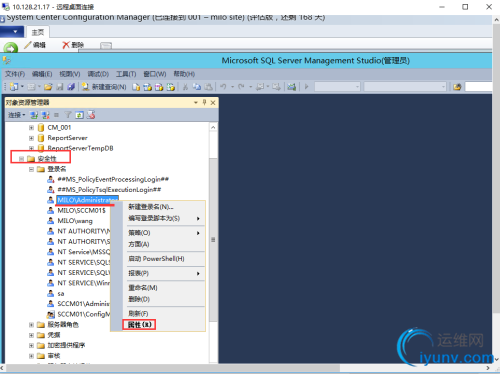Expand the 审核 audits folder
The width and height of the screenshot is (500, 374).
[31, 356]
